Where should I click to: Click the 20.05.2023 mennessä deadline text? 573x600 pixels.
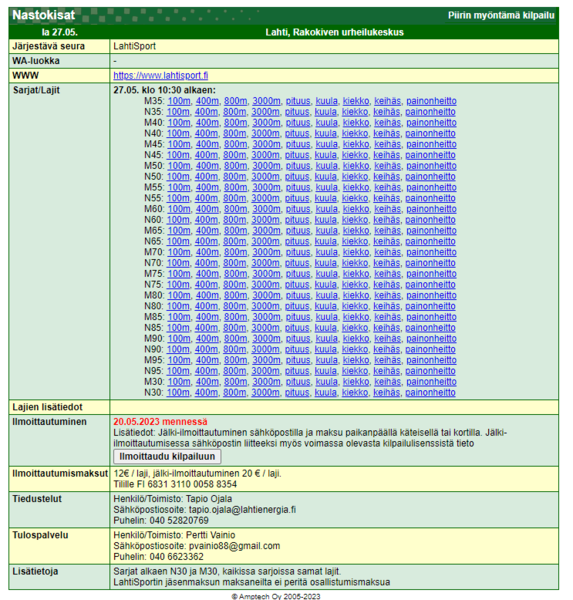click(160, 422)
